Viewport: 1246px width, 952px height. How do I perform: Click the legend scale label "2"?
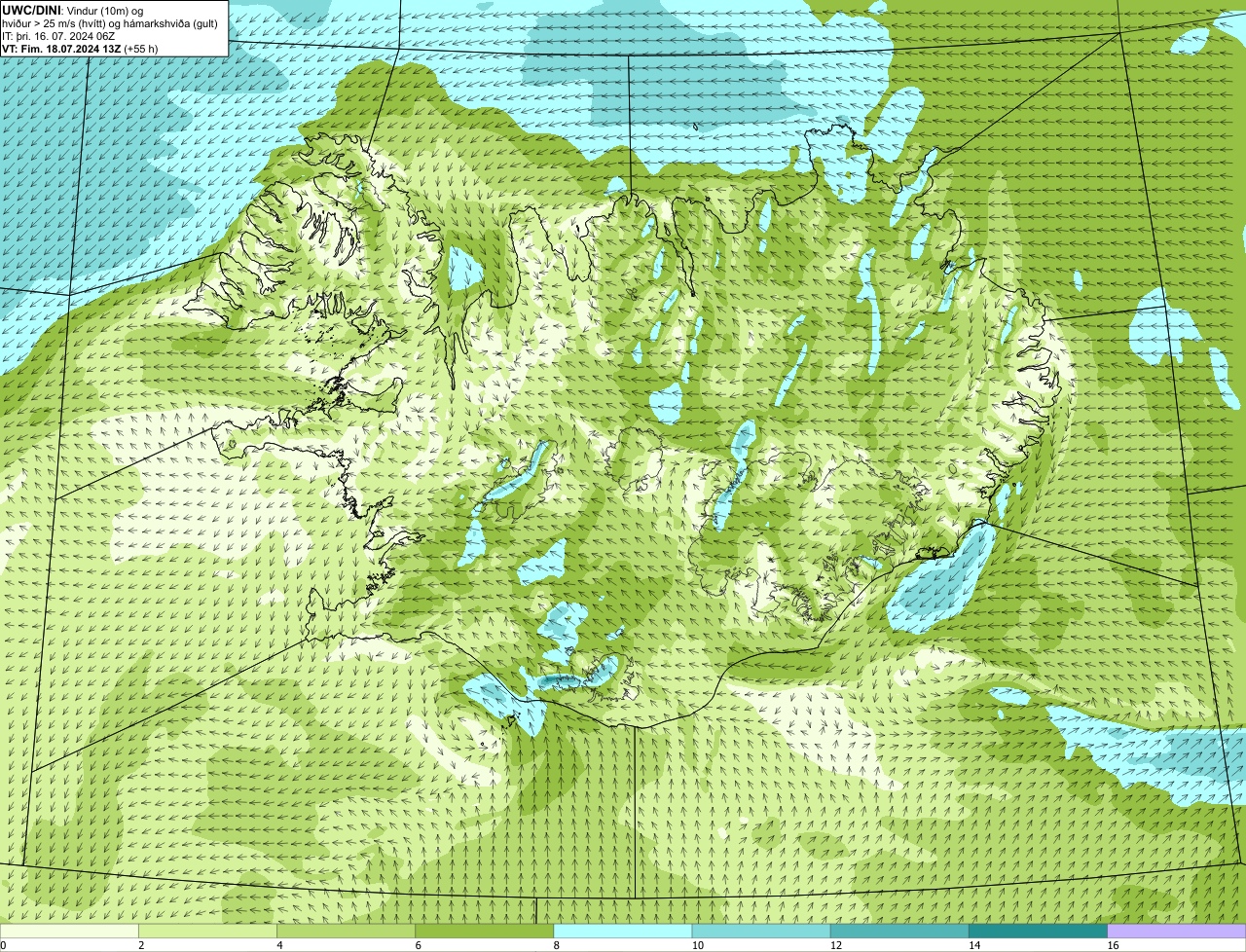141,945
